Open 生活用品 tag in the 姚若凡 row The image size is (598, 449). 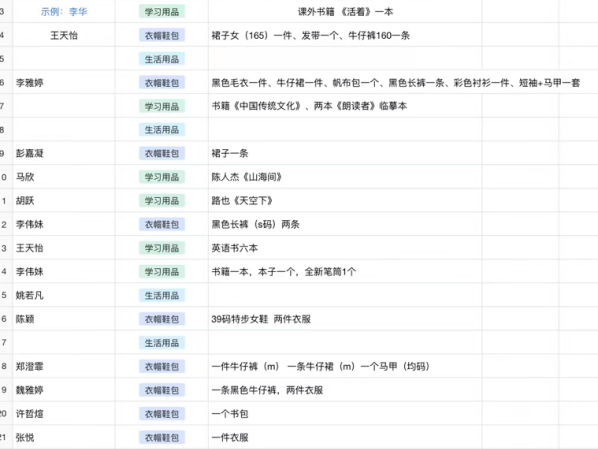162,295
